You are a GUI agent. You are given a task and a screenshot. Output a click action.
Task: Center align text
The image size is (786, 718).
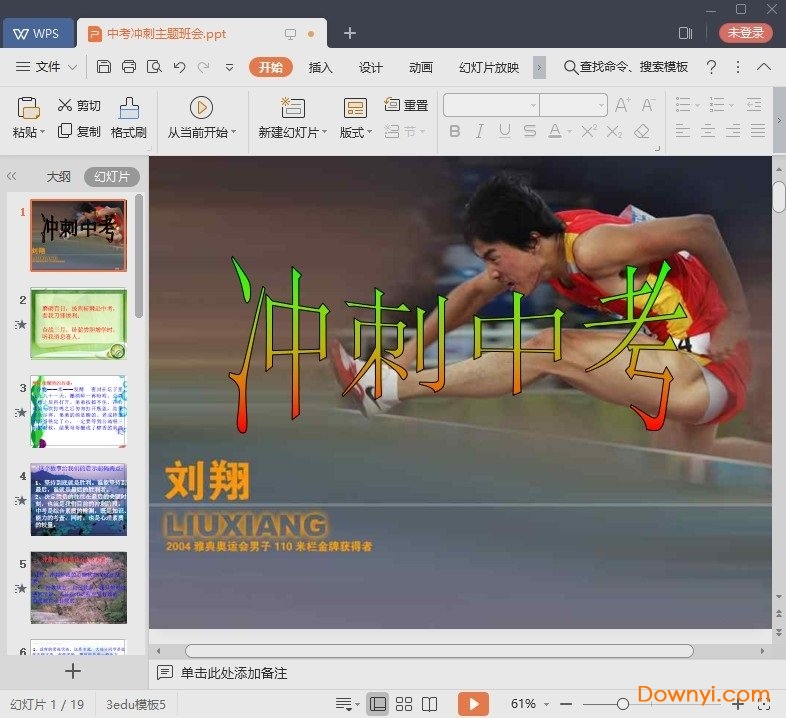pyautogui.click(x=708, y=131)
